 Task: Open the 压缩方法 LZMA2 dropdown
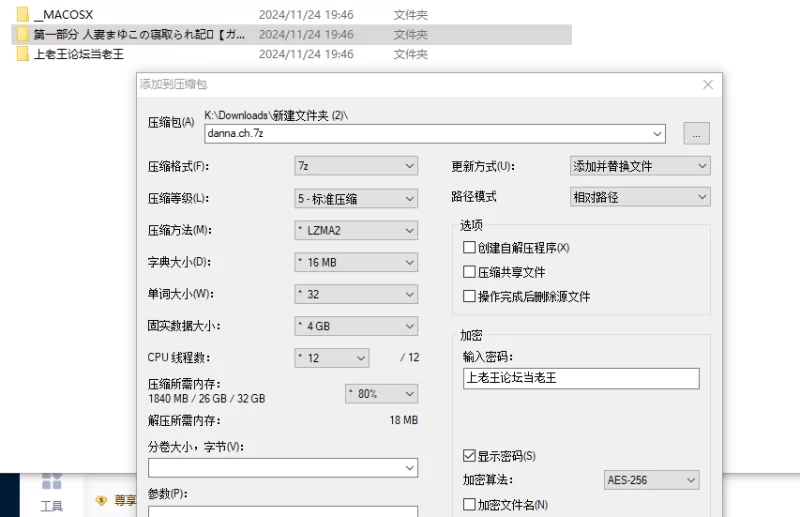(356, 231)
